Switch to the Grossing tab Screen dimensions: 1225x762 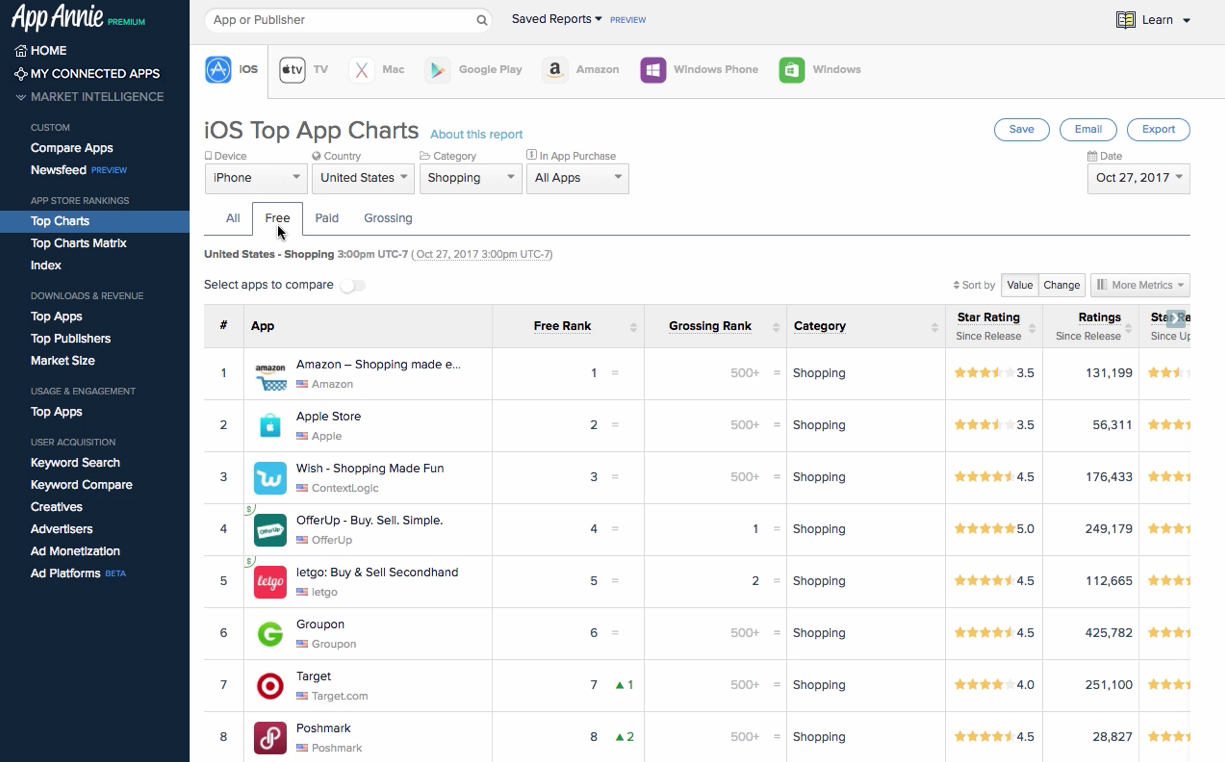[x=388, y=218]
